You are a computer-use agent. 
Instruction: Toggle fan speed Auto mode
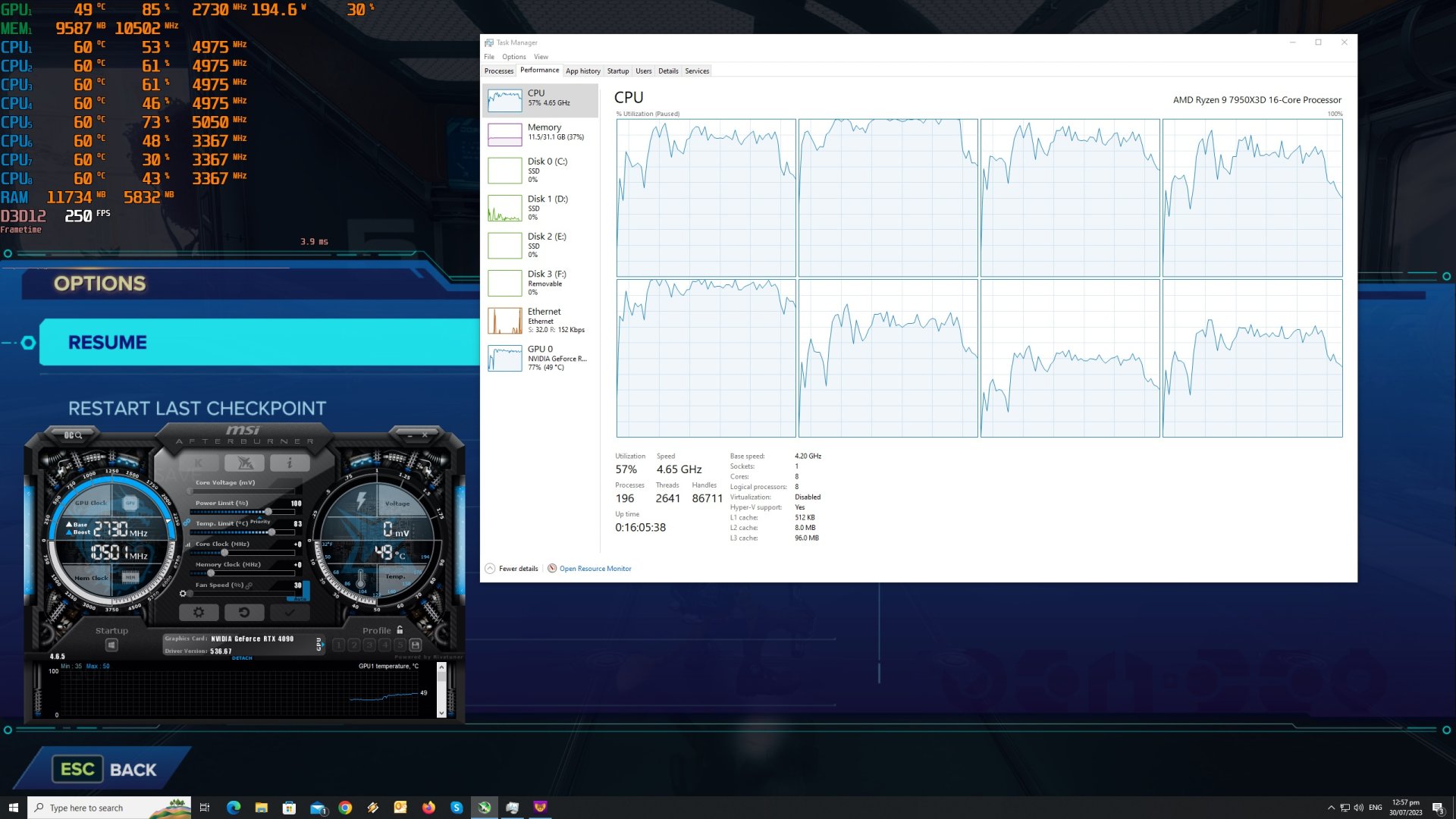coord(300,598)
